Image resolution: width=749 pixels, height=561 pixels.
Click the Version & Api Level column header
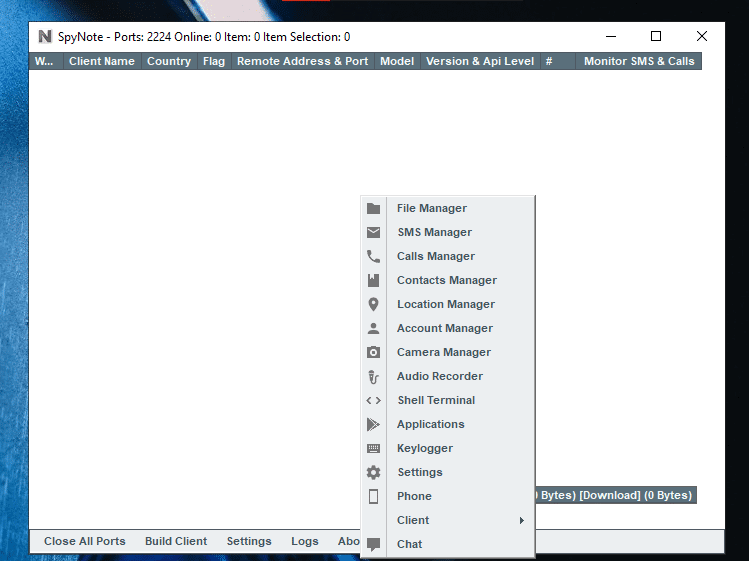pyautogui.click(x=480, y=61)
